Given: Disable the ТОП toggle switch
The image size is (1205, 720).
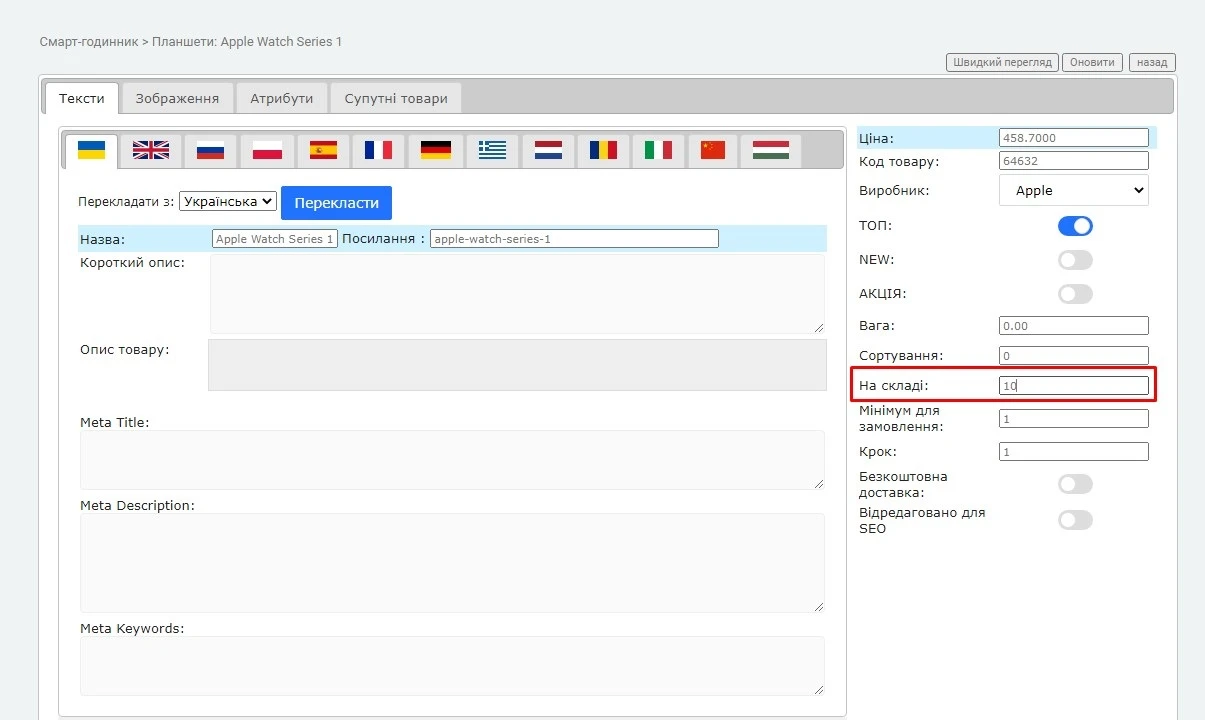Looking at the screenshot, I should pyautogui.click(x=1075, y=226).
